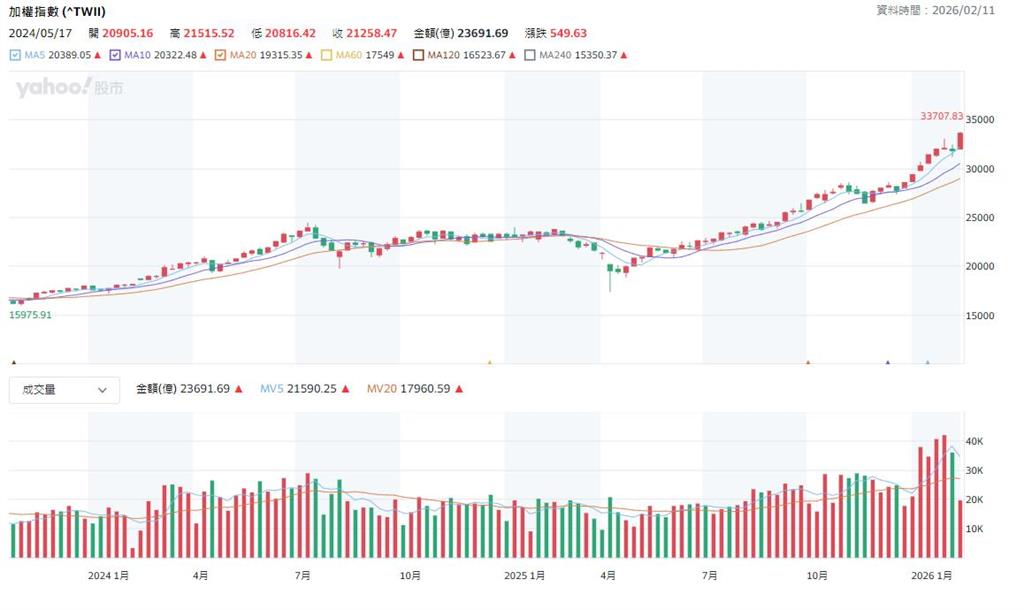Open the 成交量 indicator dropdown

pos(63,390)
